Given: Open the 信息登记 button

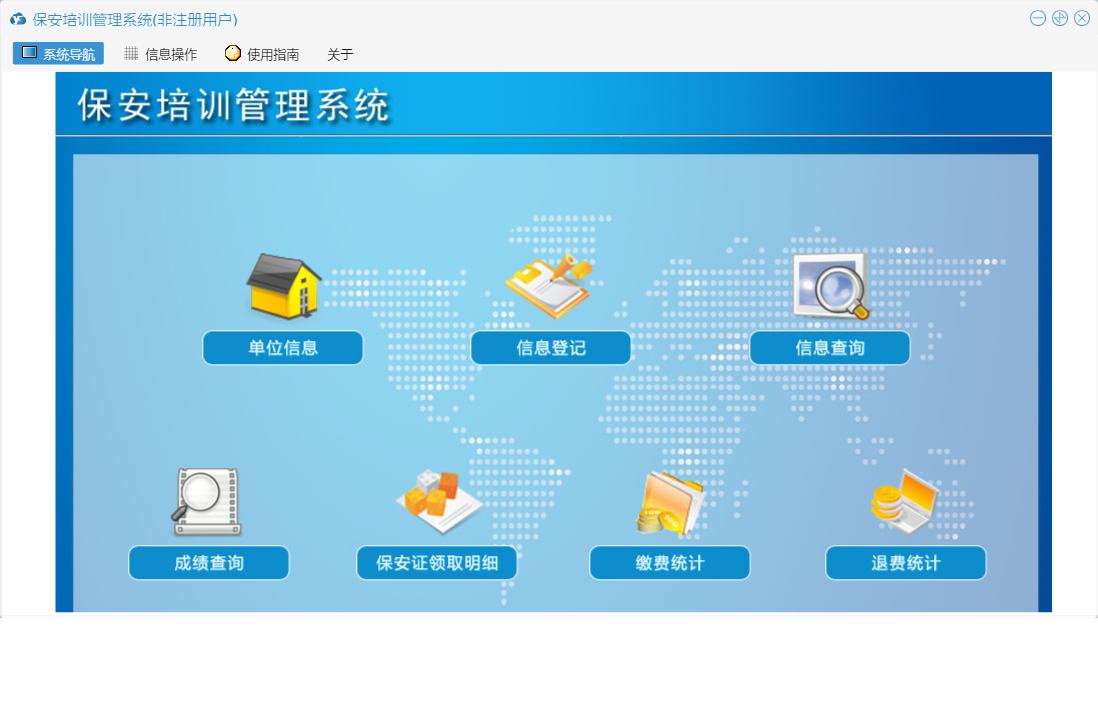Looking at the screenshot, I should tap(550, 348).
